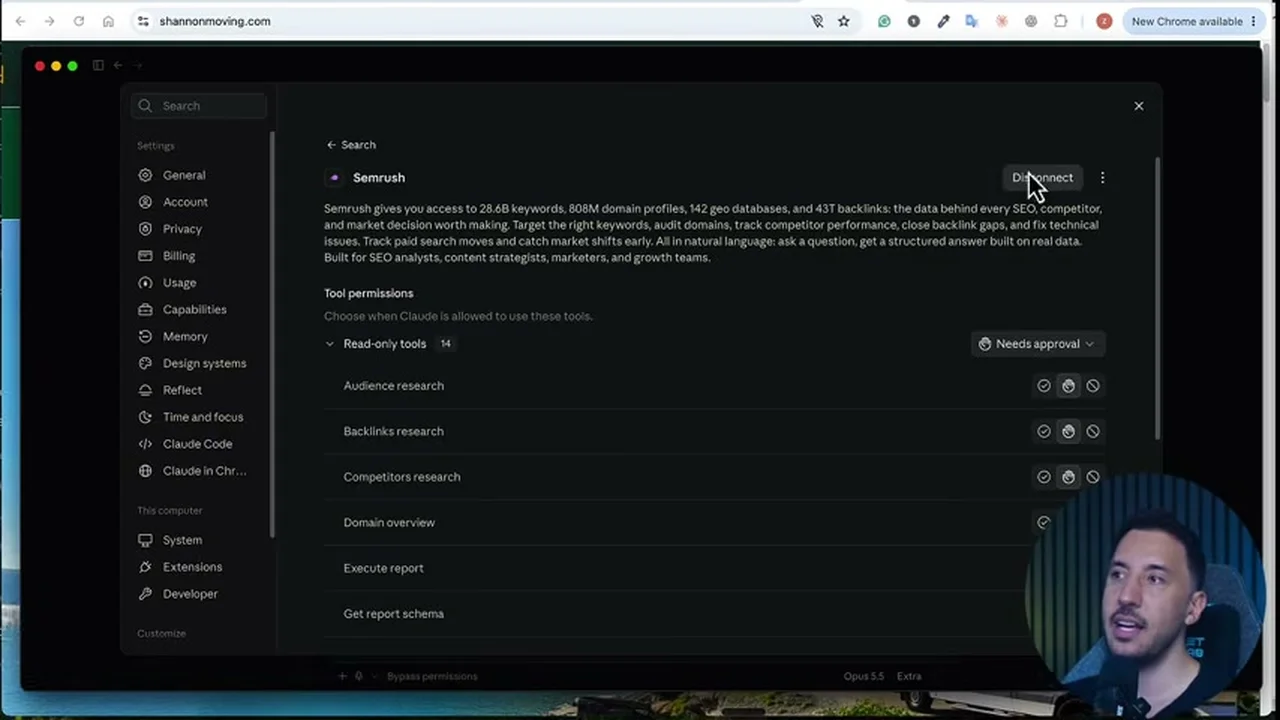
Task: Focus the settings Search field
Action: [199, 106]
